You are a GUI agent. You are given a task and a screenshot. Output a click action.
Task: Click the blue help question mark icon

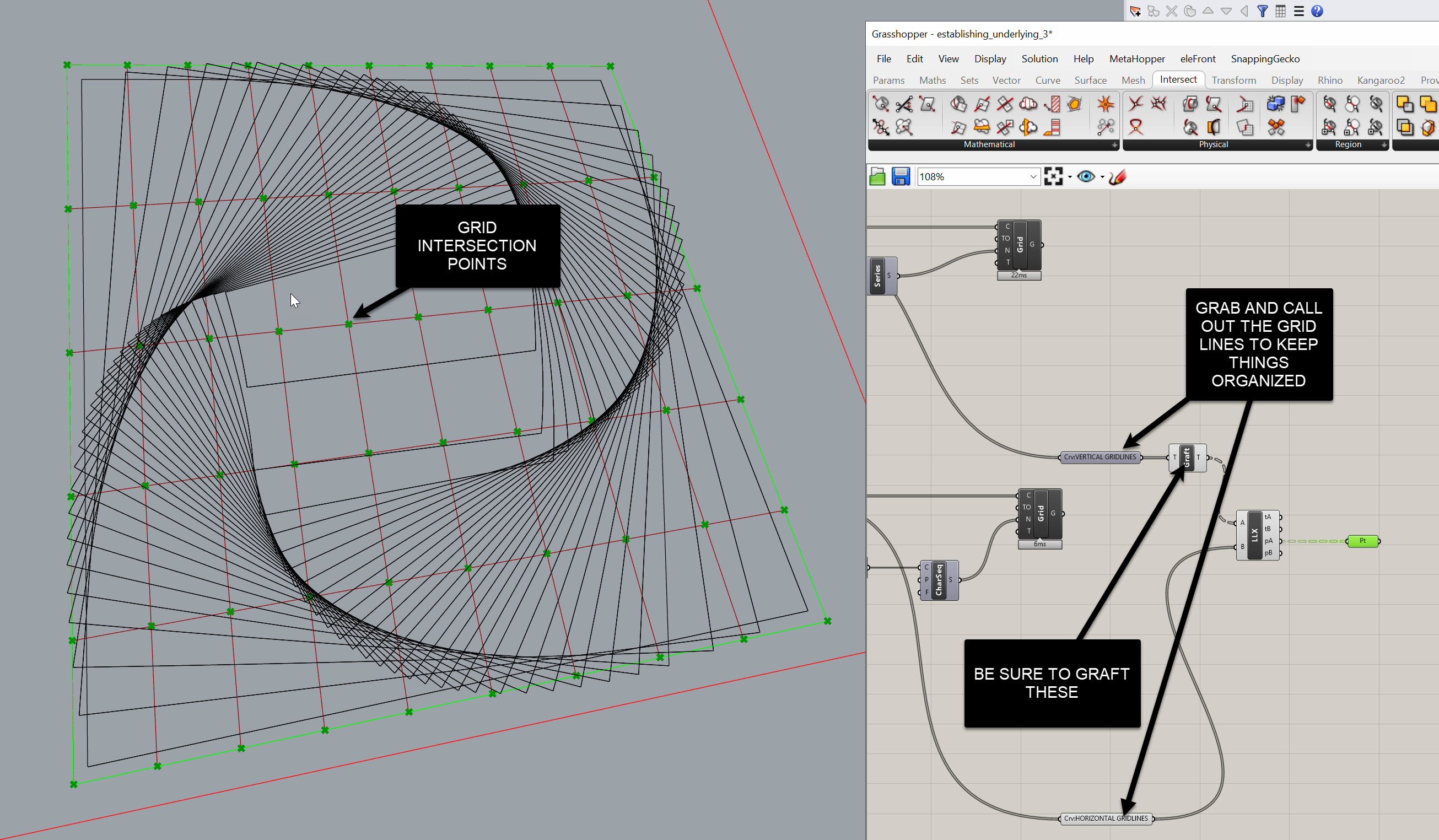click(x=1317, y=11)
